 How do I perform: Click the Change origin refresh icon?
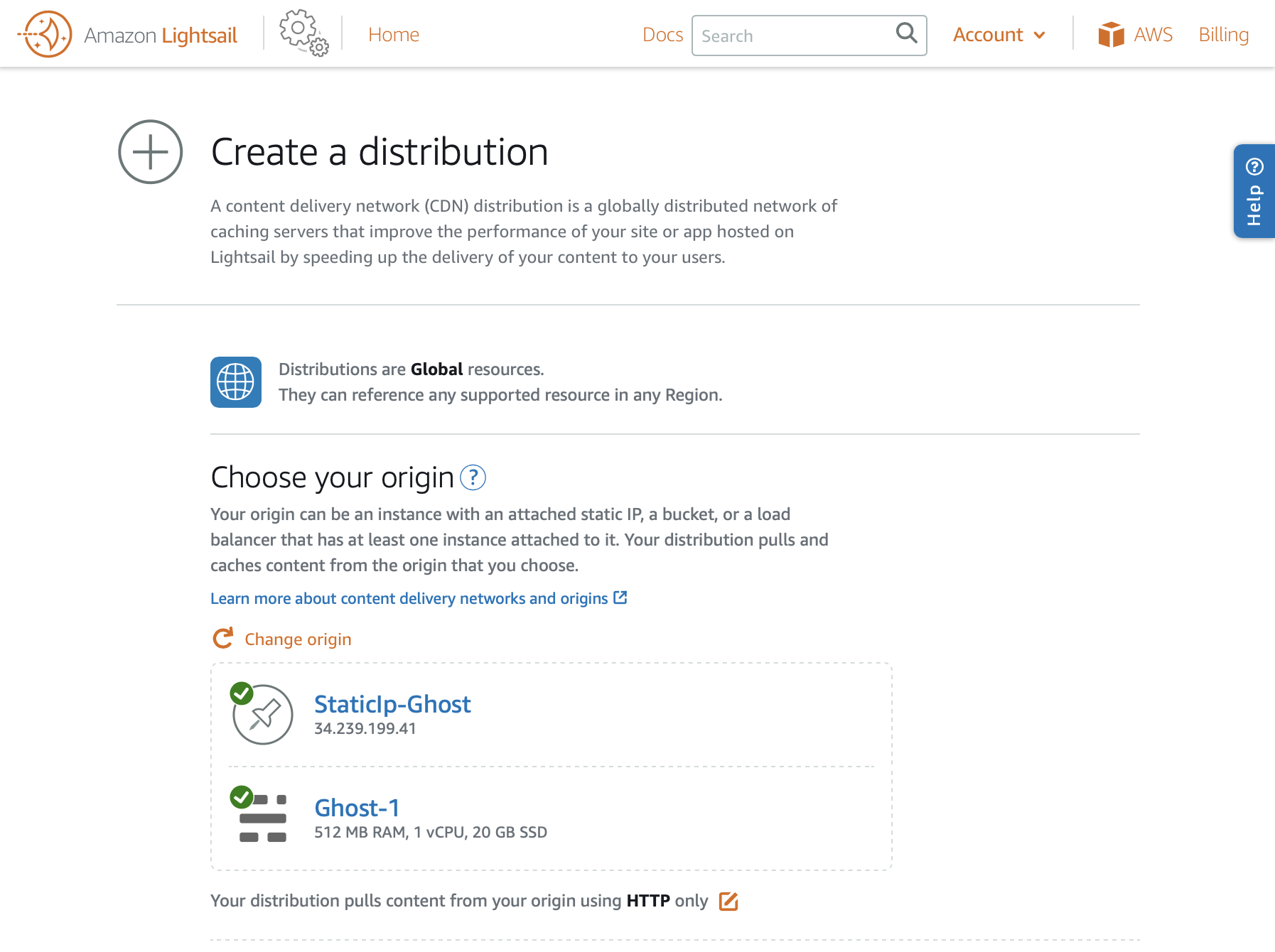tap(222, 637)
